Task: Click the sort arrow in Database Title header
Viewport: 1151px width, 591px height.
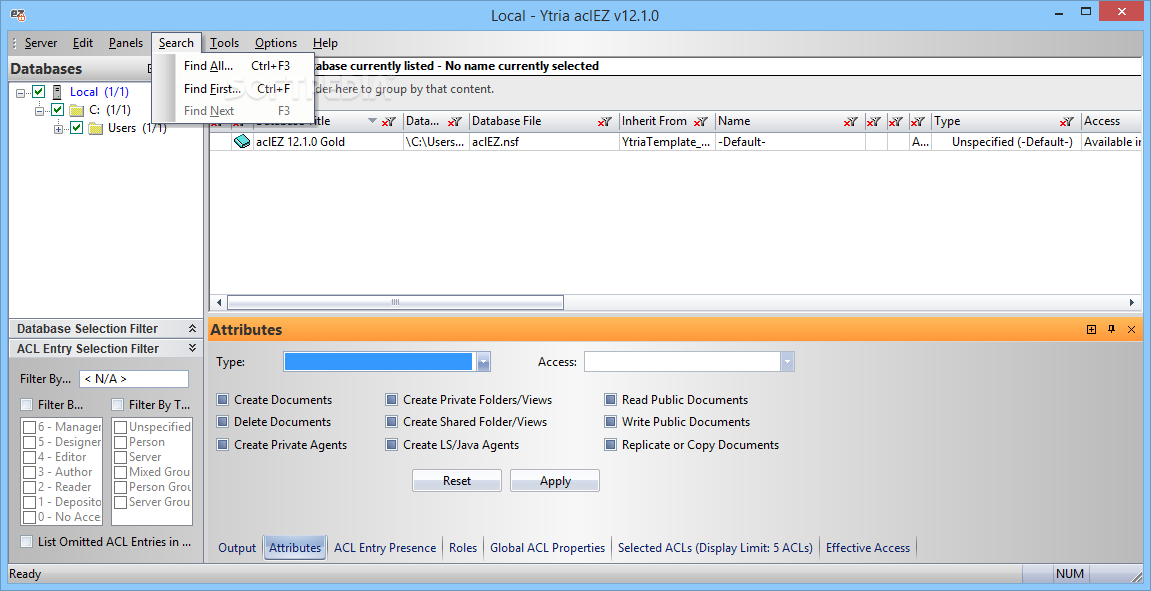Action: click(x=372, y=121)
